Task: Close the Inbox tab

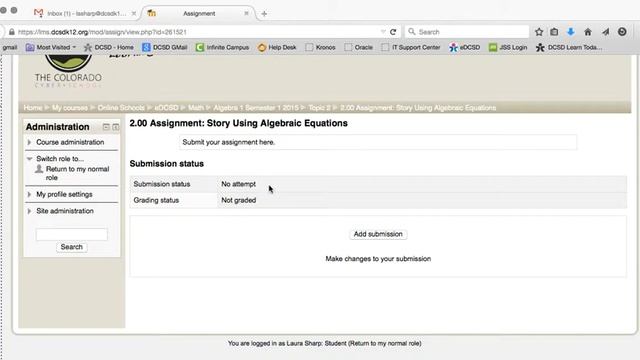Action: 133,13
